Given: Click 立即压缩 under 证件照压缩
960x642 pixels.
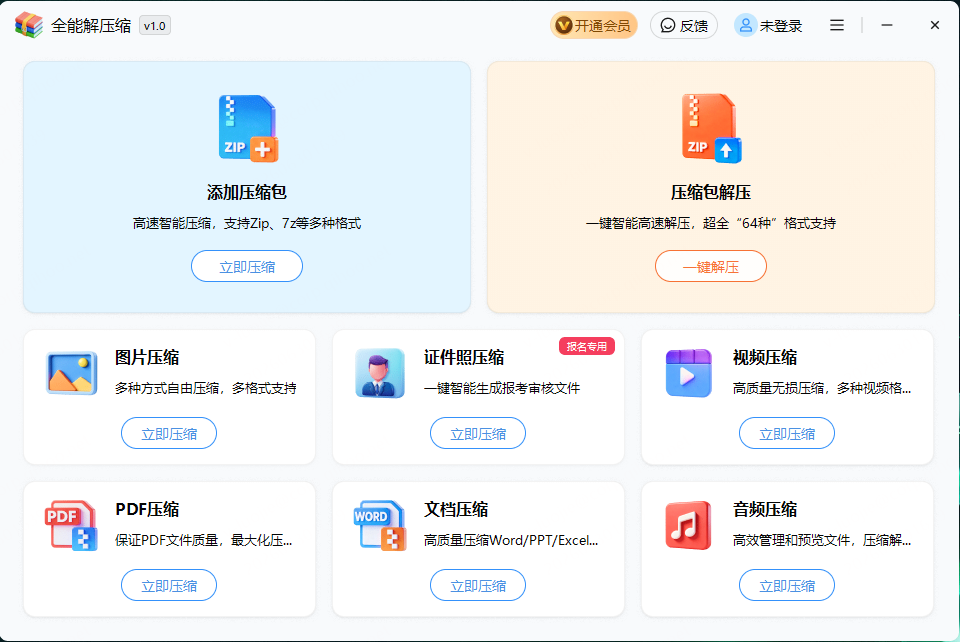Looking at the screenshot, I should (478, 433).
